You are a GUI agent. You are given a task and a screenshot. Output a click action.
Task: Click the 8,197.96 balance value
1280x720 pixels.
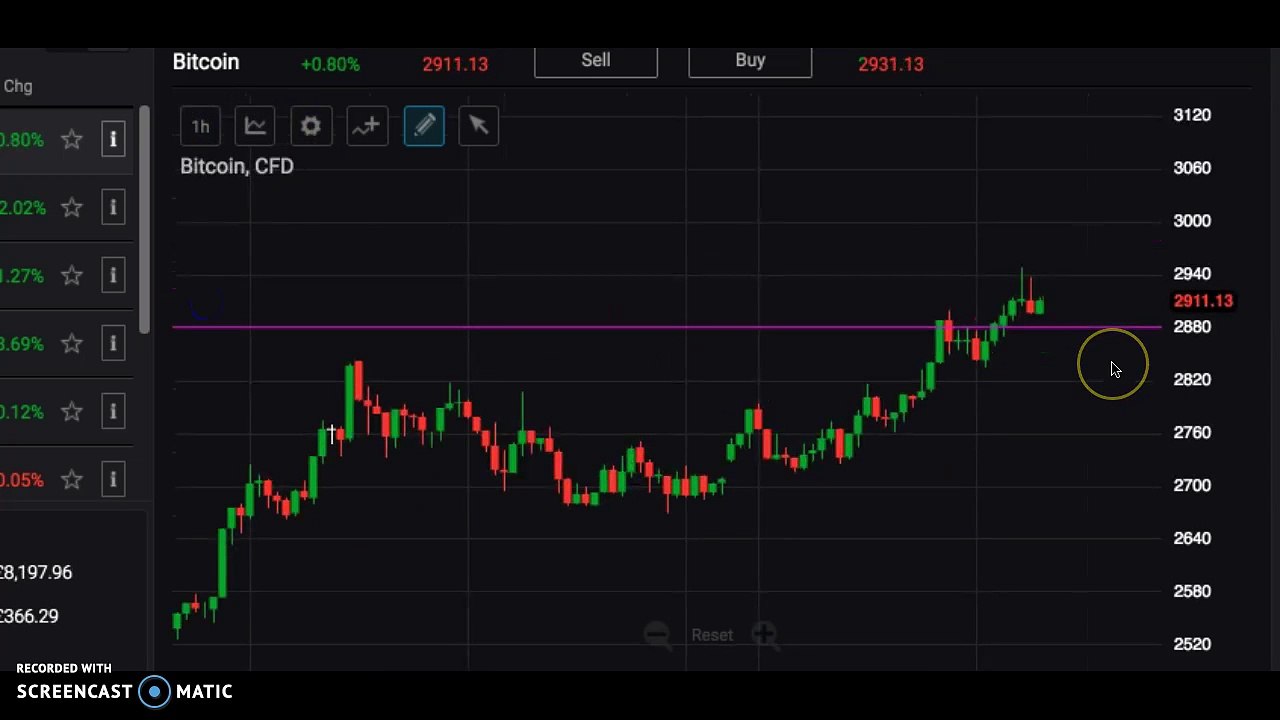tap(36, 573)
